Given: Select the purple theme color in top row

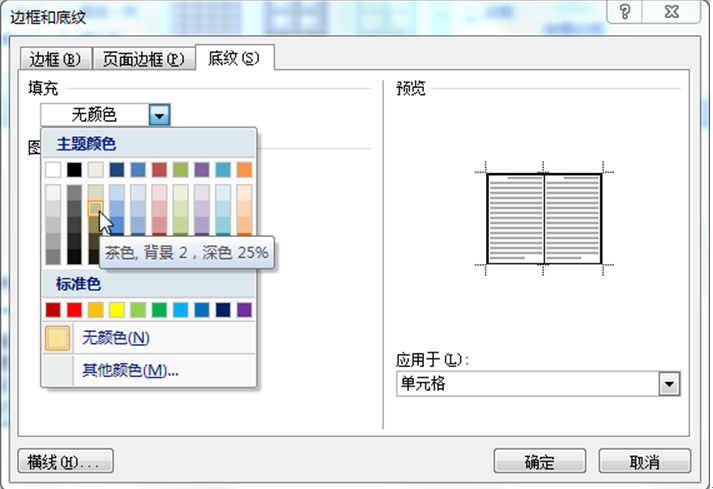Looking at the screenshot, I should pos(202,169).
